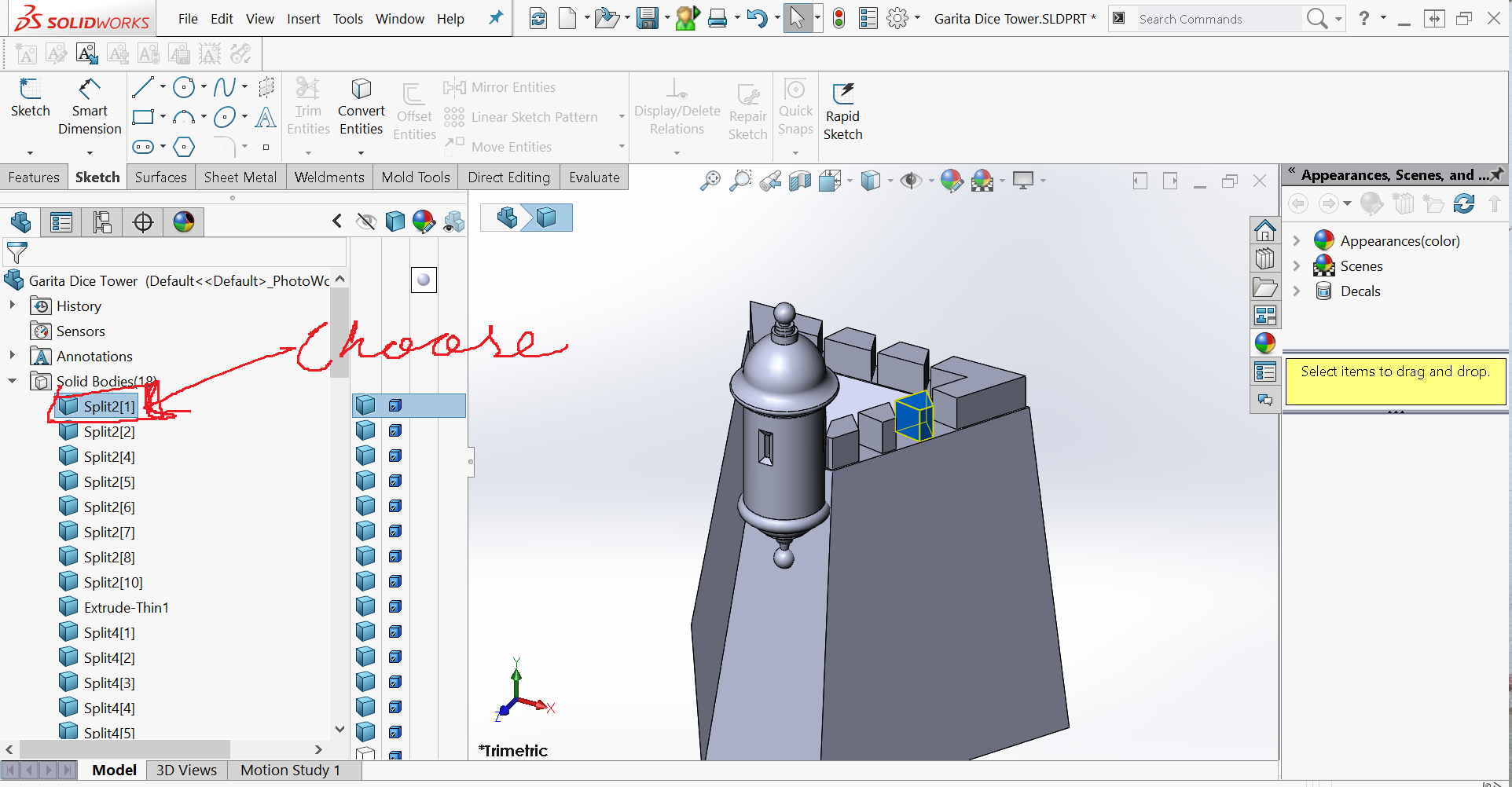Viewport: 1512px width, 787px height.
Task: Open the Design Library task pane icon
Action: [x=1264, y=258]
